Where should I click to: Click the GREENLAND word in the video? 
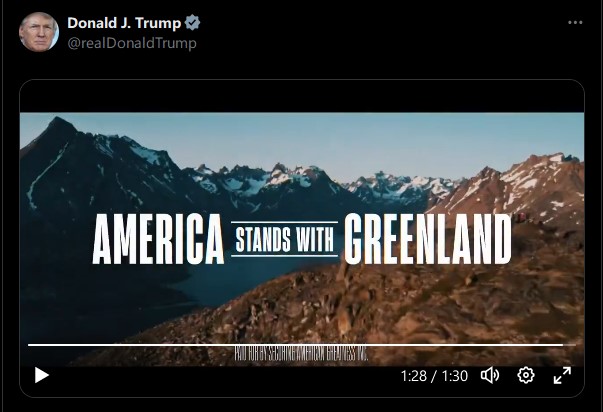click(428, 239)
